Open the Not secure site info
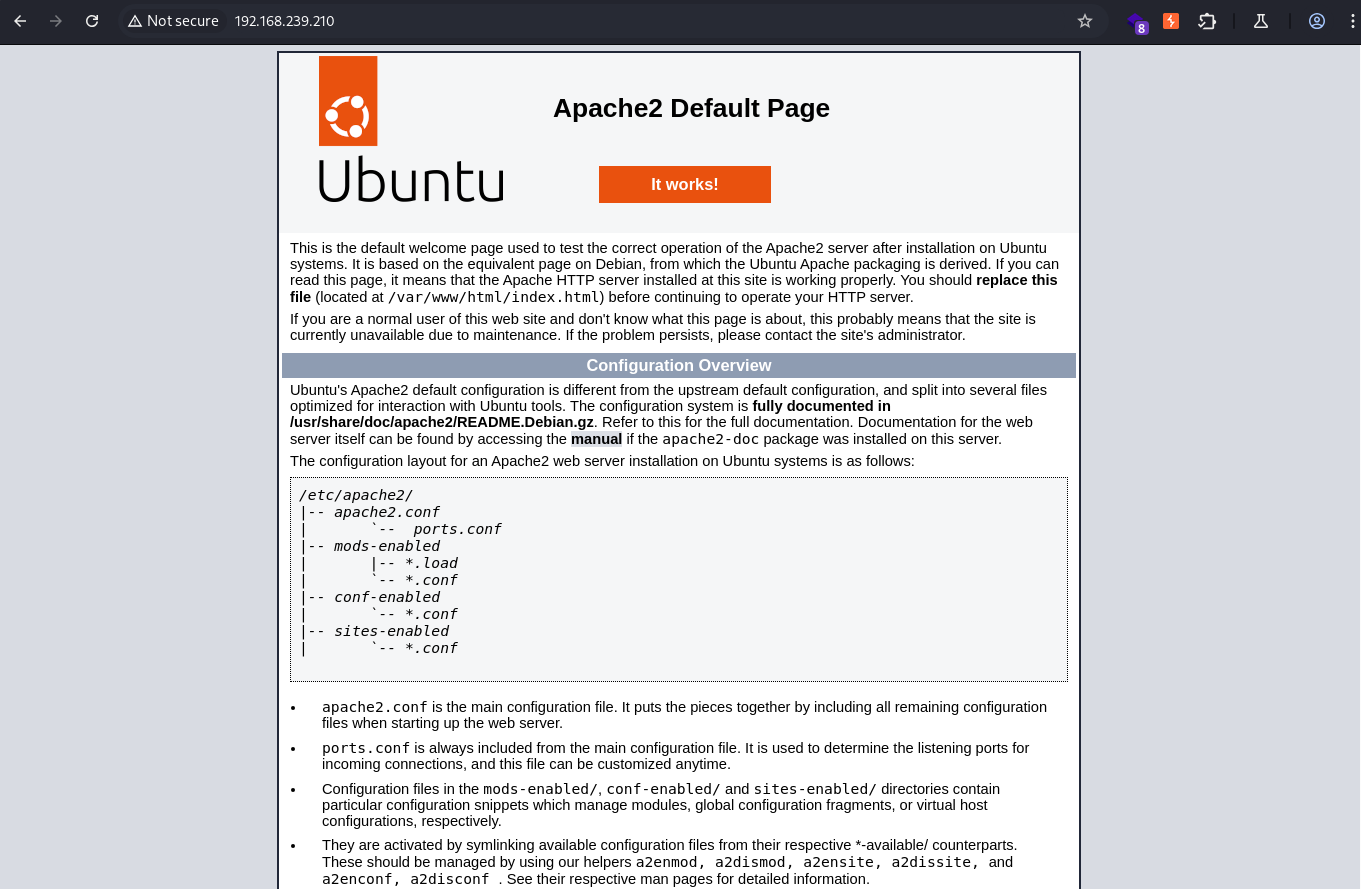Screen dimensions: 1361x889 [x=173, y=21]
